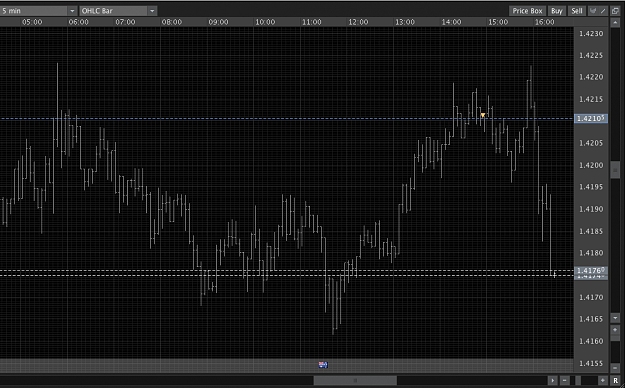Click the 1.4215 price axis label
Screen dimensions: 625x388
591,99
